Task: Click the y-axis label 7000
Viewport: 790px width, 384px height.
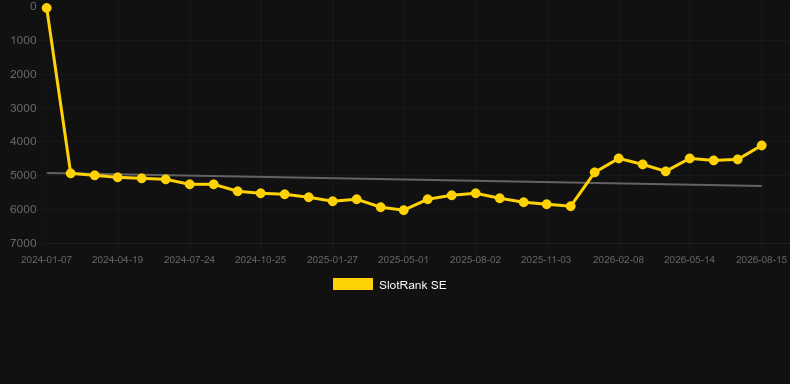Action: [23, 243]
